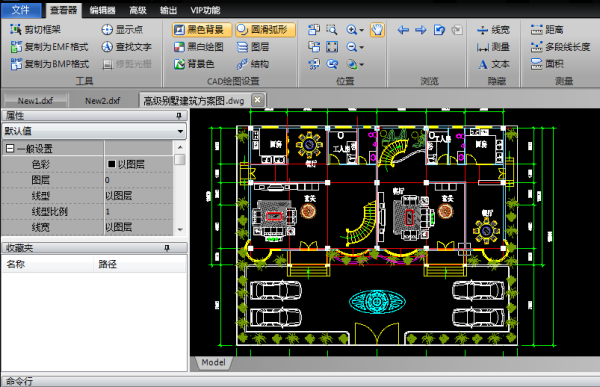Open the 图层 layers dialog
The image size is (600, 387).
click(x=253, y=47)
